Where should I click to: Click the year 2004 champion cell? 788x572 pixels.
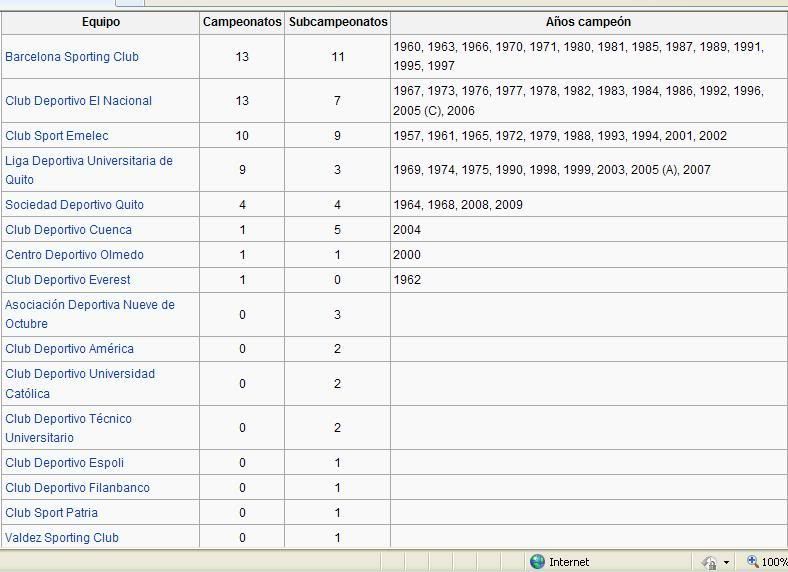588,230
